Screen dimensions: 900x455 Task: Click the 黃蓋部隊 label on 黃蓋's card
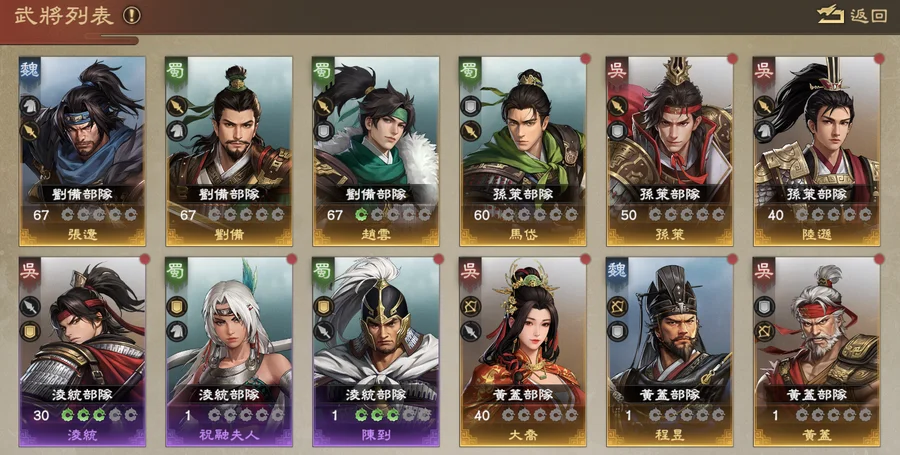tap(817, 395)
